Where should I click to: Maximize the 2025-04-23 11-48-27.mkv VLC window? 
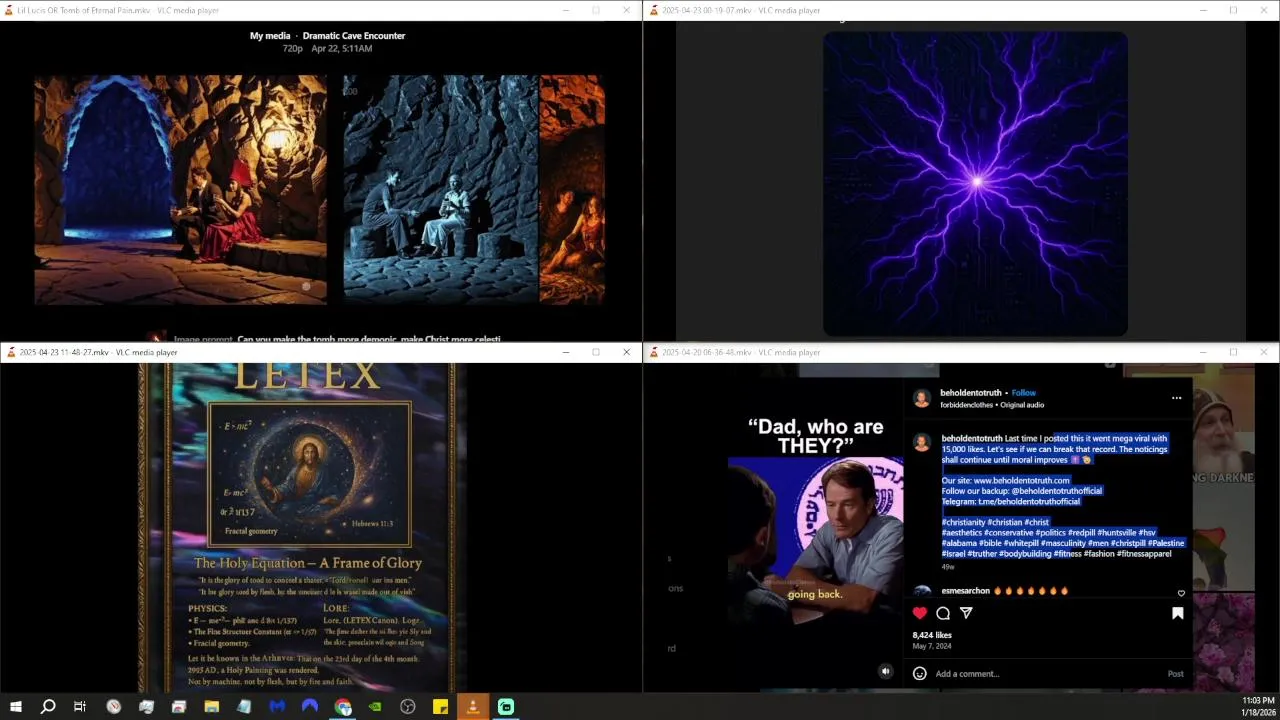click(x=596, y=352)
